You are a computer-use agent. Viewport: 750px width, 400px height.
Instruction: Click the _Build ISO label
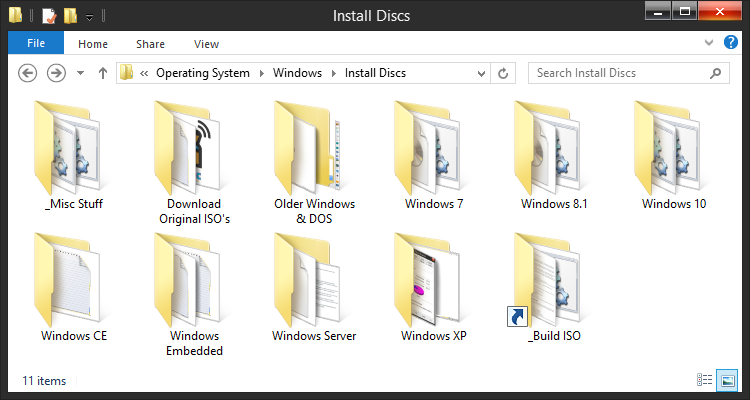(x=554, y=335)
